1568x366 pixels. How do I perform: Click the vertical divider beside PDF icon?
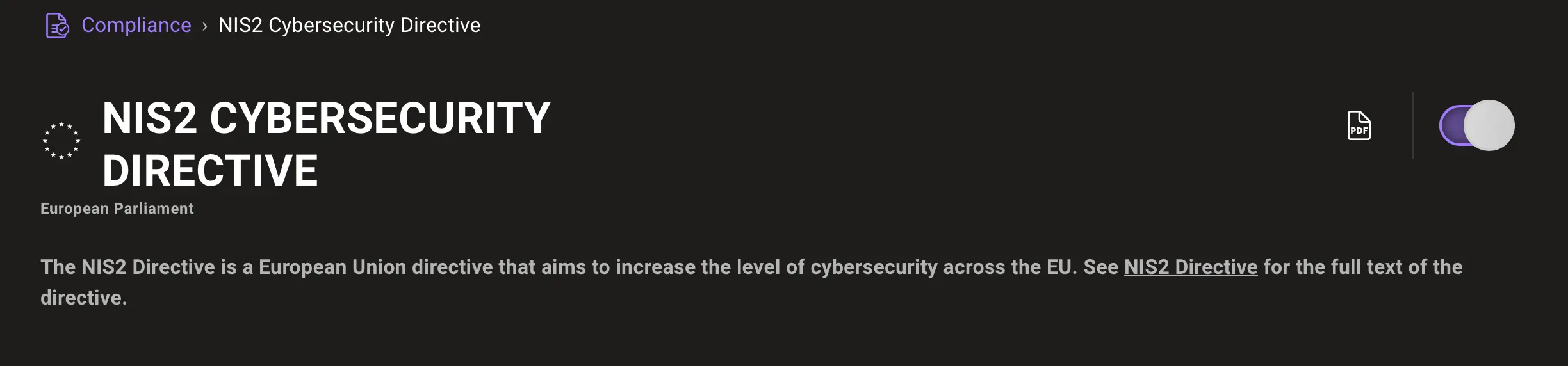[x=1412, y=125]
